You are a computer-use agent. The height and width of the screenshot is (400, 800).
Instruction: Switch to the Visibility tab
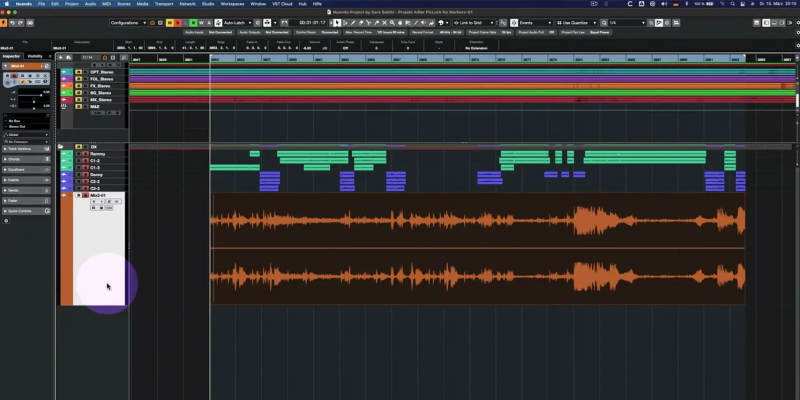(x=35, y=56)
